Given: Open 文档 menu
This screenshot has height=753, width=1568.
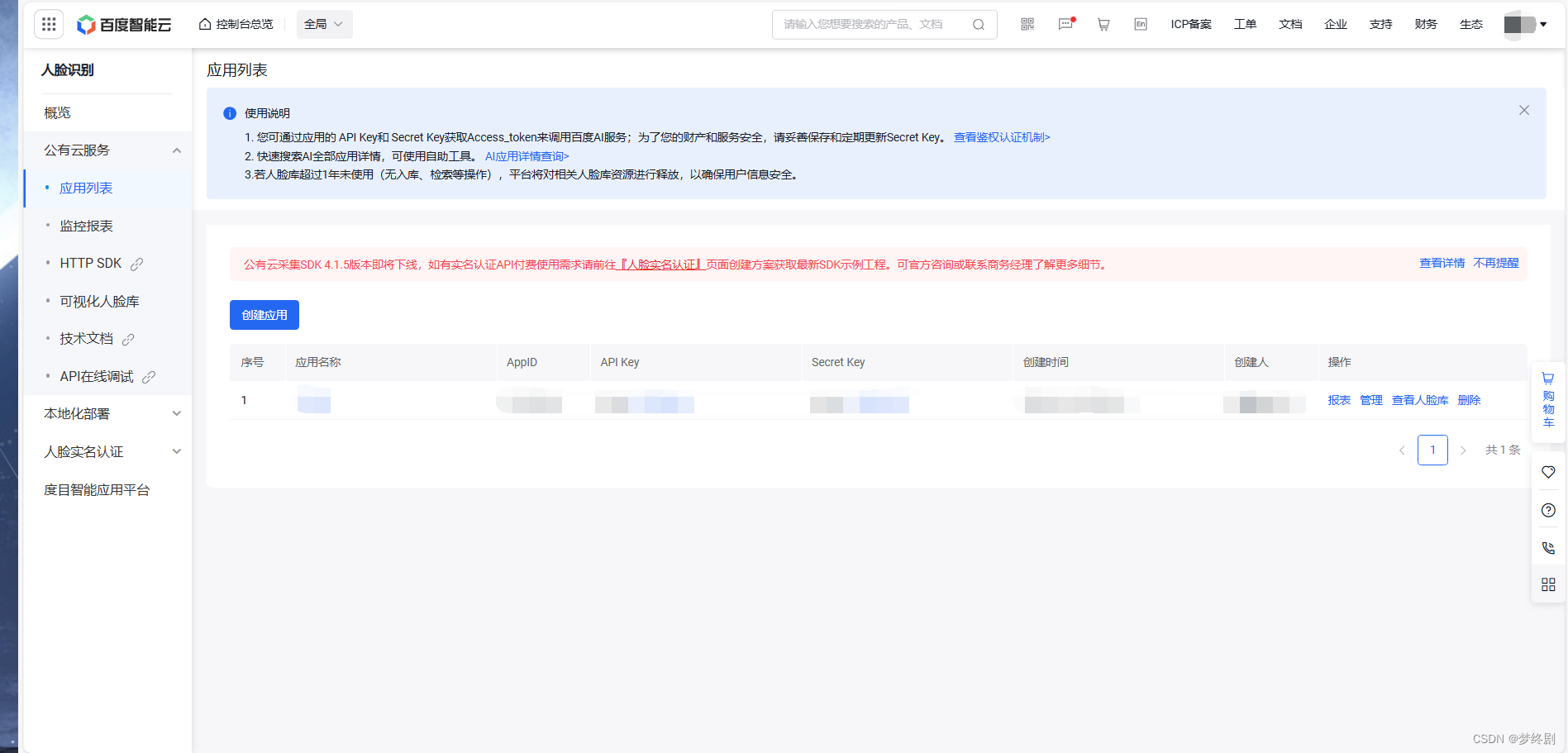Looking at the screenshot, I should click(x=1290, y=24).
